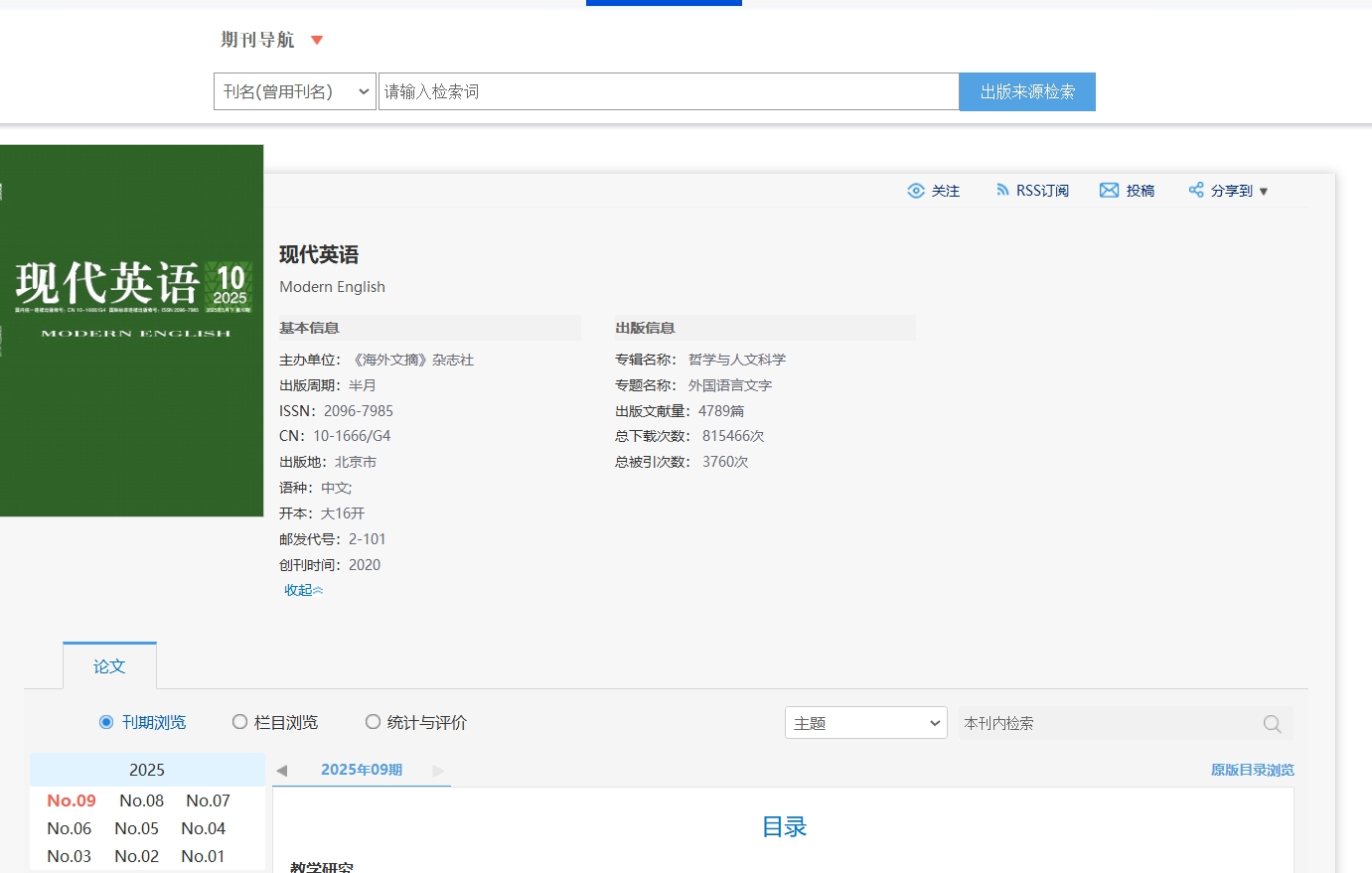This screenshot has width=1372, height=873.
Task: Open issue No.02
Action: click(136, 856)
